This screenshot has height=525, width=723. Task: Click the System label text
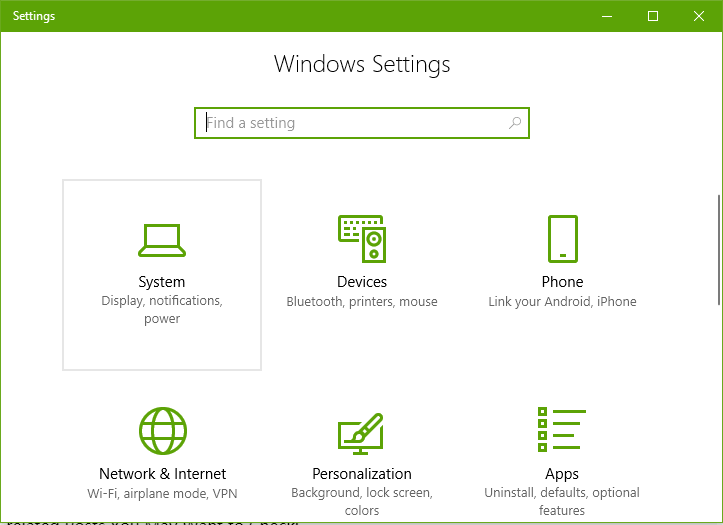point(162,282)
